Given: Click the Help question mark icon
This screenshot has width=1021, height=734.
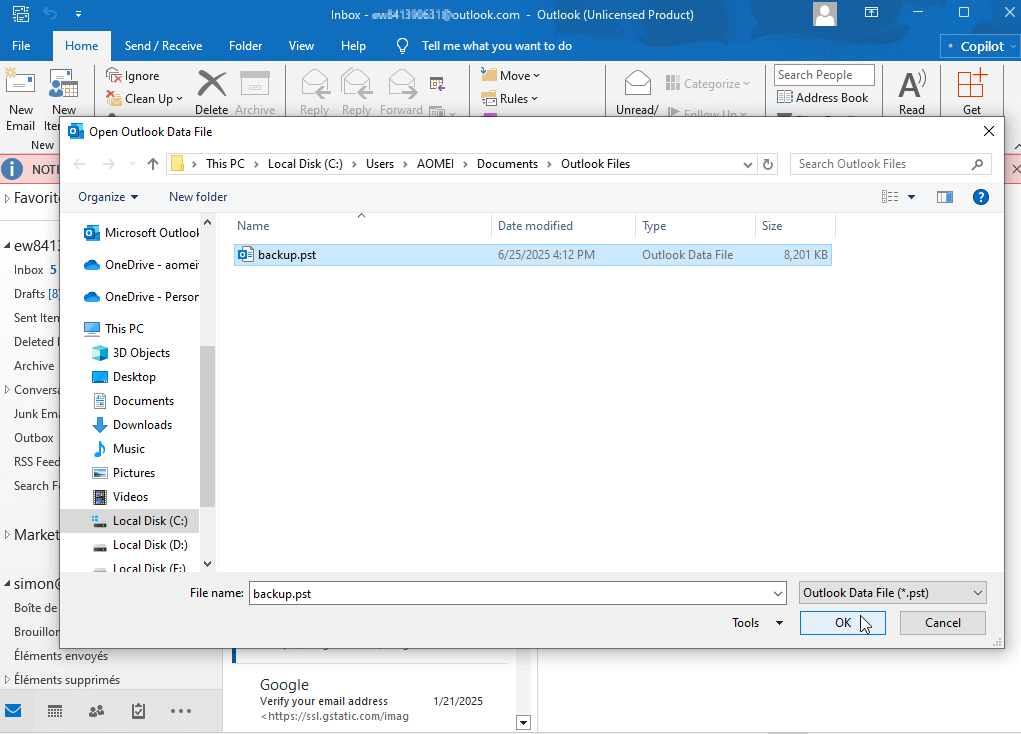Looking at the screenshot, I should click(x=981, y=197).
